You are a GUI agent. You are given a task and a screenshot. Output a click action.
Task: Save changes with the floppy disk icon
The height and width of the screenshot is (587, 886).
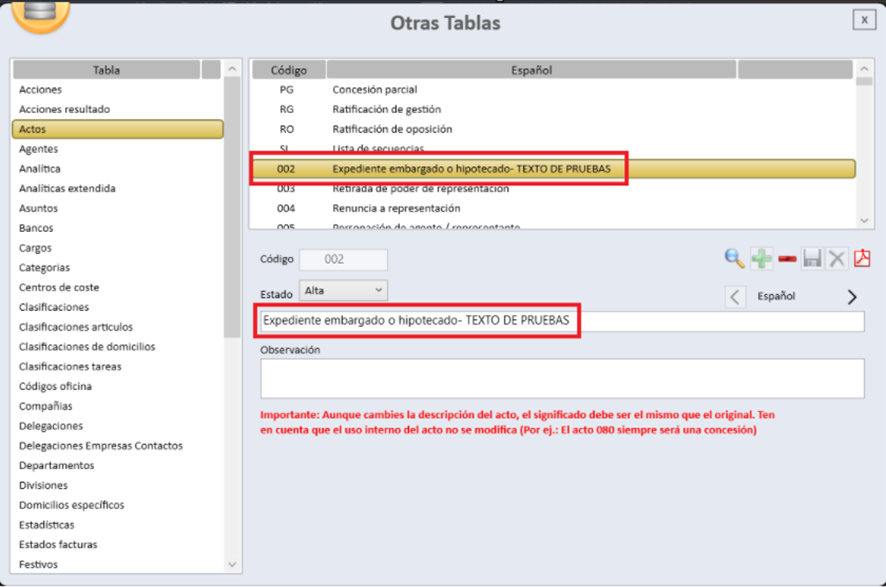[x=812, y=259]
